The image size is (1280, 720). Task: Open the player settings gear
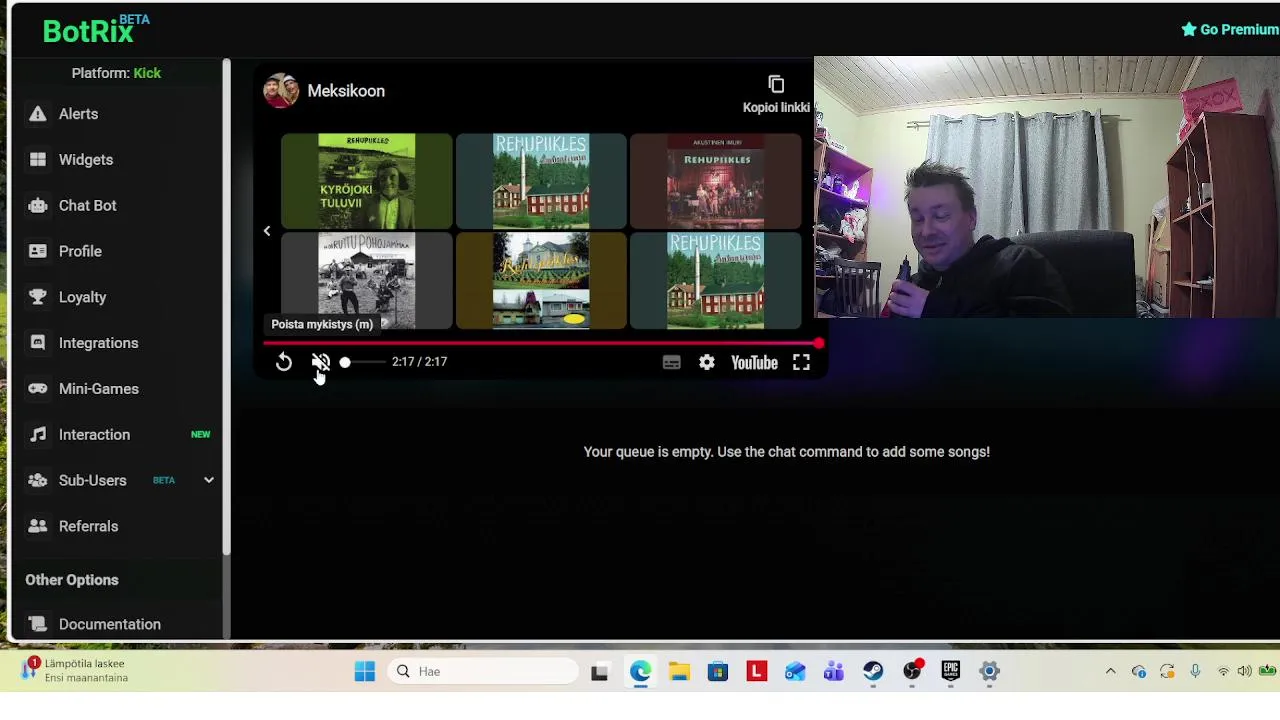point(707,364)
